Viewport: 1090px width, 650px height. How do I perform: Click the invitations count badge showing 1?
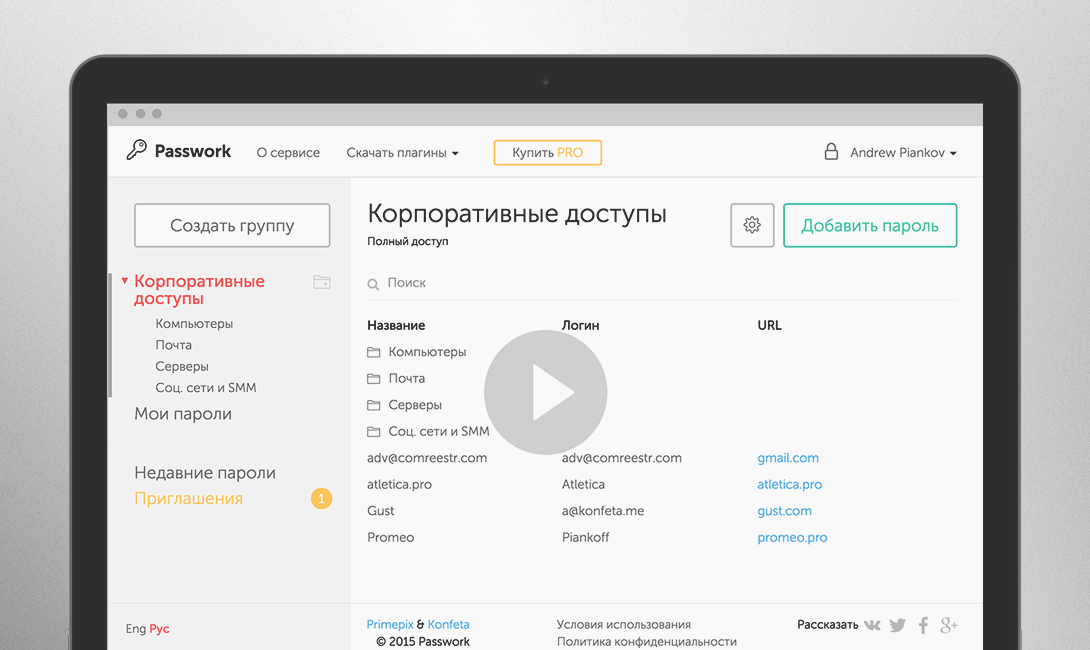tap(321, 498)
